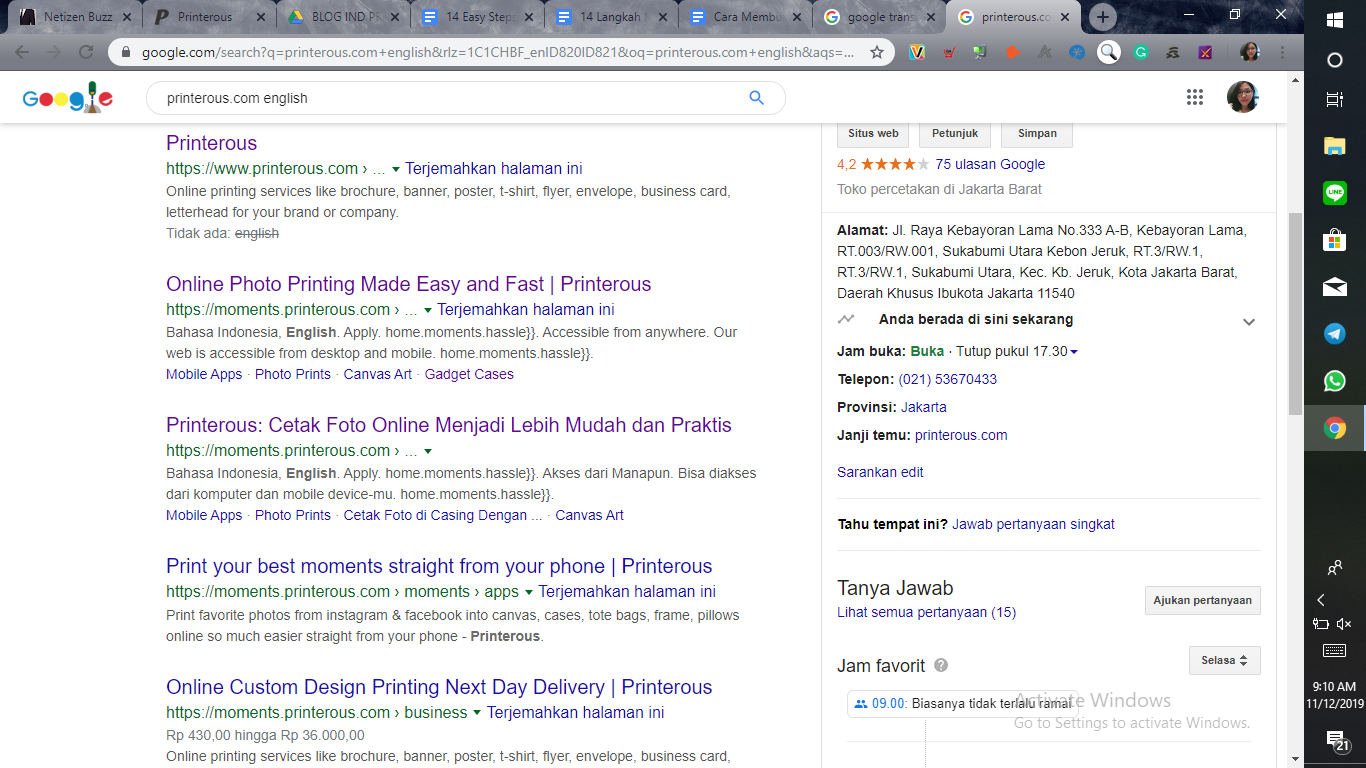
Task: Call the (021) 53670433 phone link
Action: click(x=947, y=379)
